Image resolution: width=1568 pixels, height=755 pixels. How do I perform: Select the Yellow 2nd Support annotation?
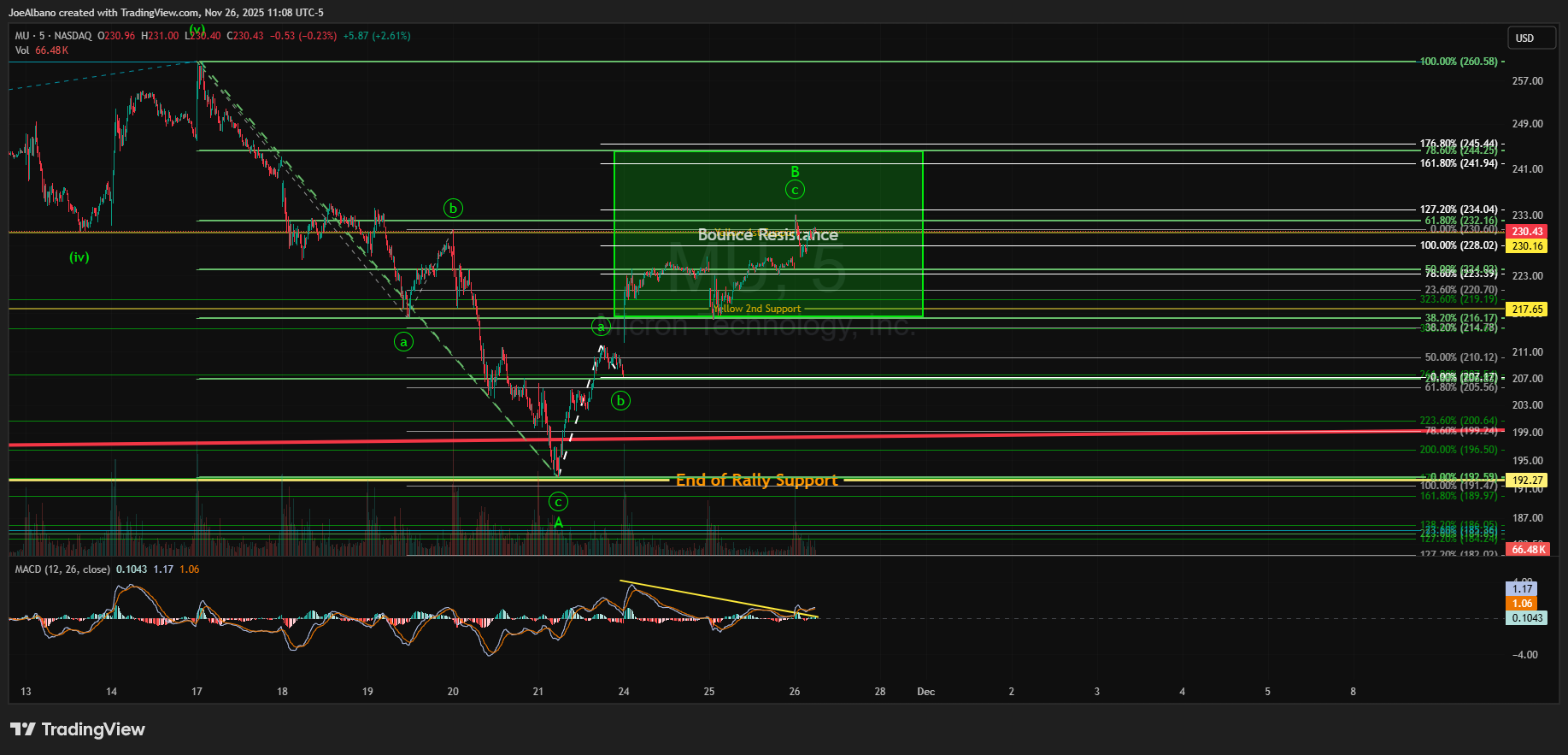pos(758,309)
